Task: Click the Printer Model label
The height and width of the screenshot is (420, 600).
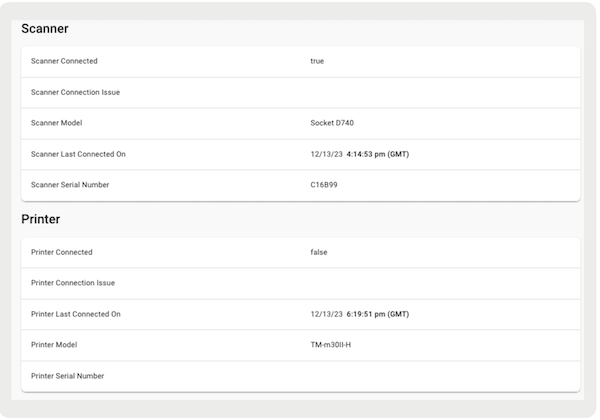Action: click(54, 345)
